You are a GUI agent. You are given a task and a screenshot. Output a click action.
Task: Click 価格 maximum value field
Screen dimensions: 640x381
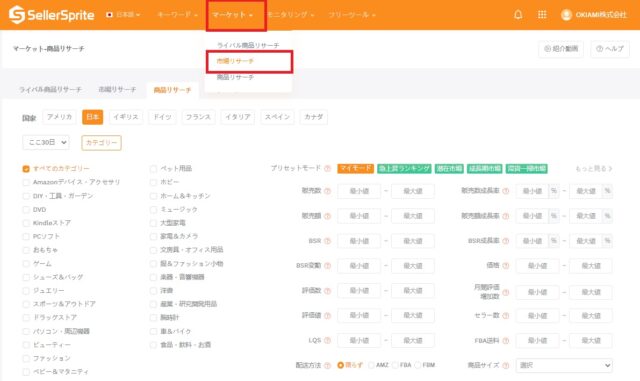click(x=591, y=266)
